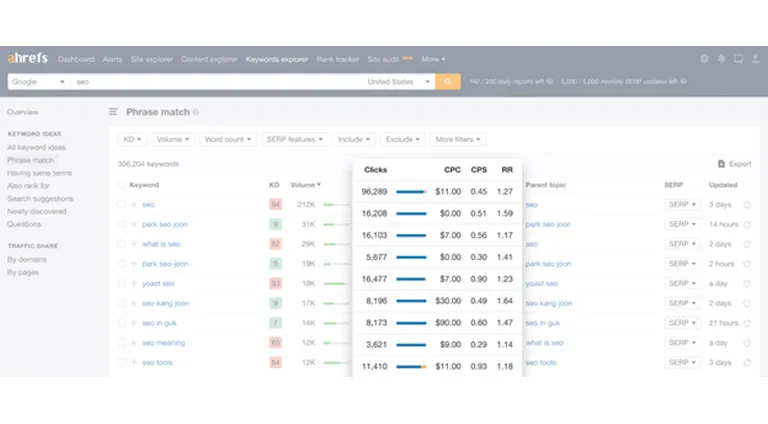Open the Include filter dropdown
The image size is (768, 424).
point(354,140)
